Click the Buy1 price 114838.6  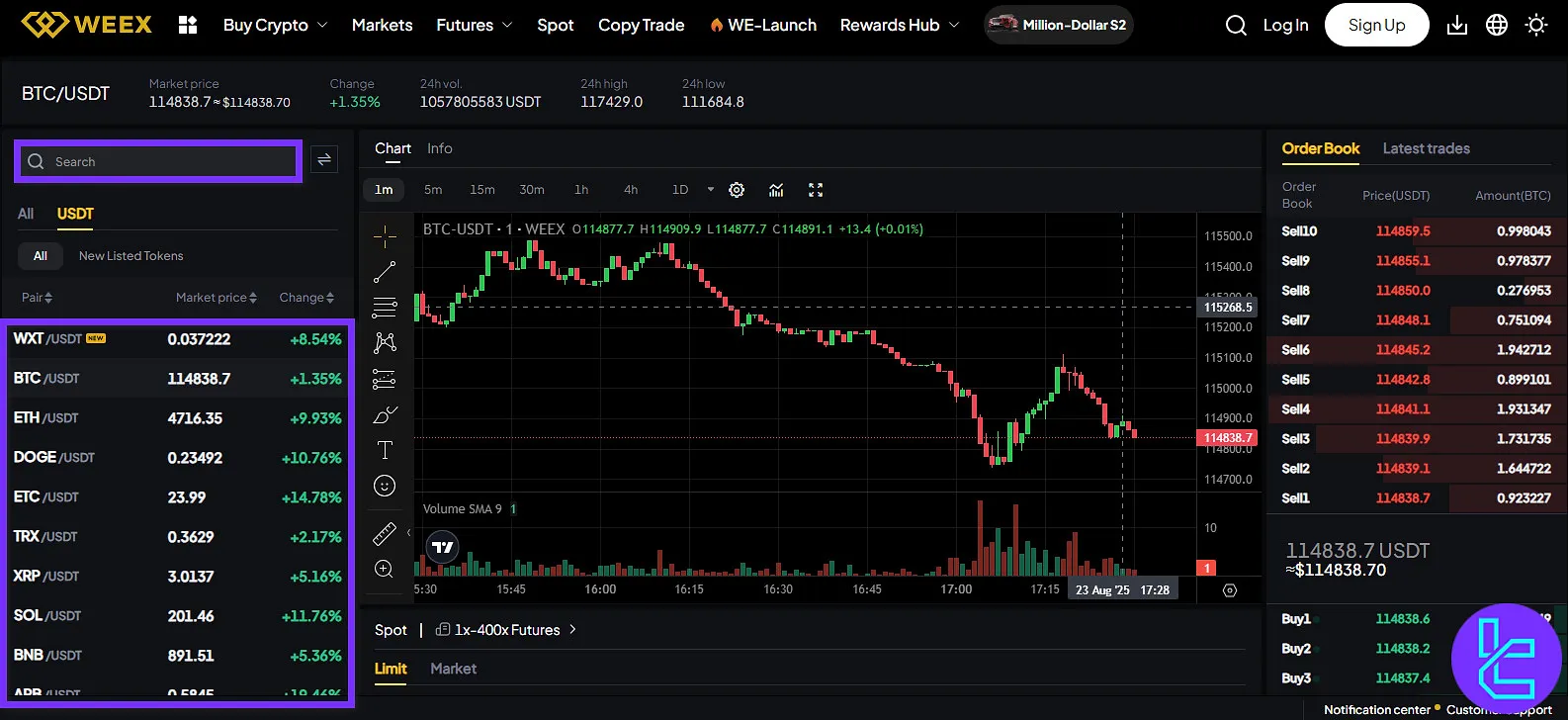[1403, 619]
